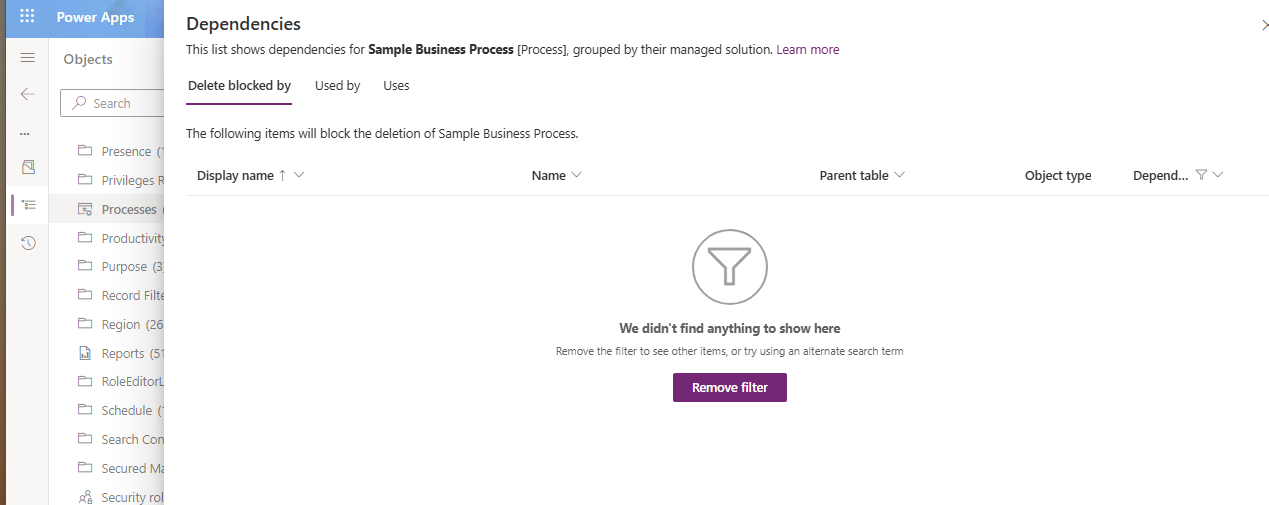Open the Power Apps app launcher waffle
The height and width of the screenshot is (505, 1269).
(x=27, y=17)
